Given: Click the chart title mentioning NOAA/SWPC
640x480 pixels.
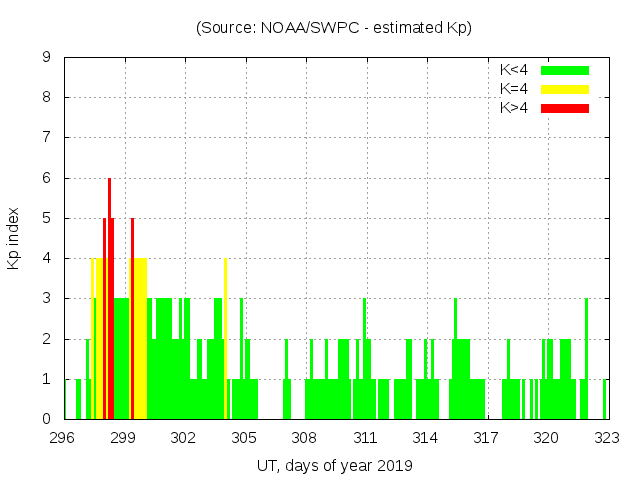Looking at the screenshot, I should (334, 28).
